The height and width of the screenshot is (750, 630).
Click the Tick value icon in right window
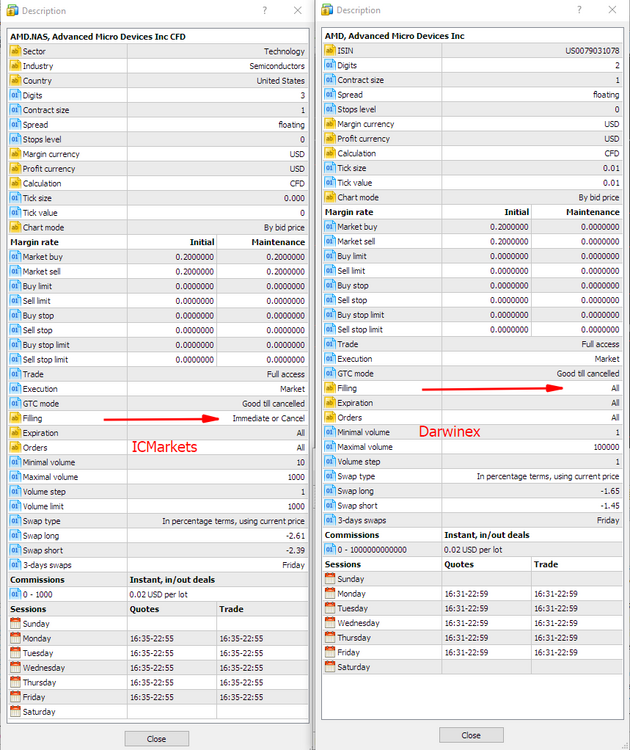coord(330,182)
